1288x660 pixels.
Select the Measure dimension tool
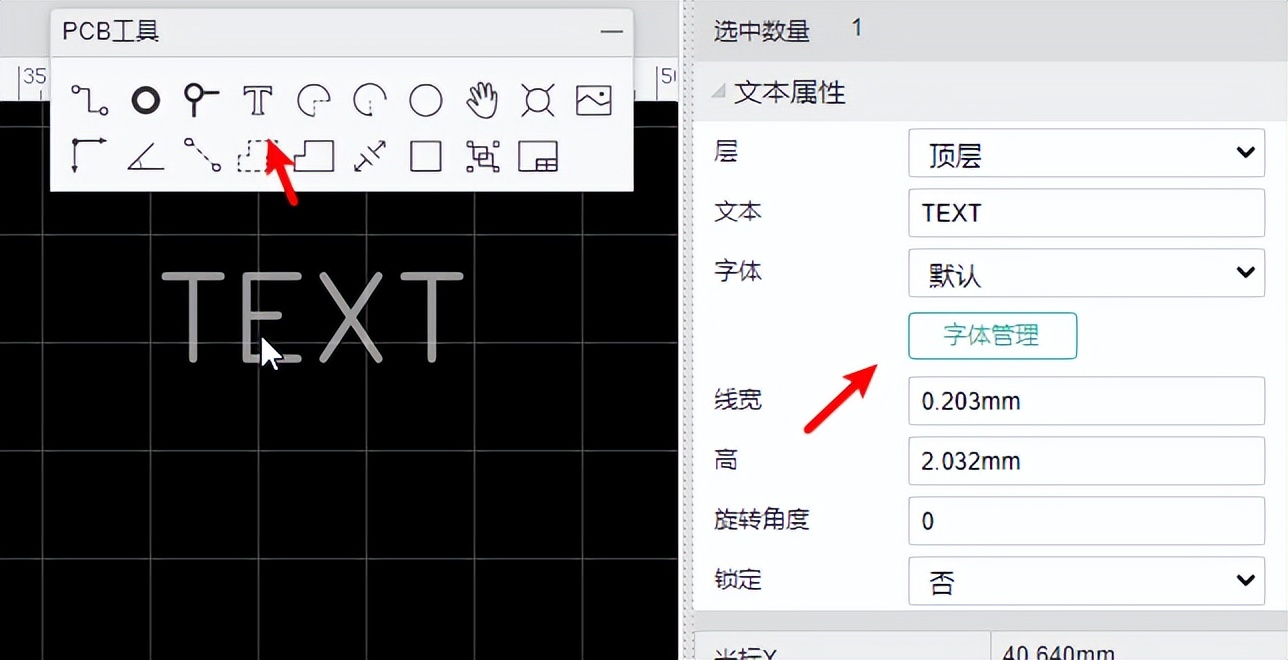pos(369,157)
